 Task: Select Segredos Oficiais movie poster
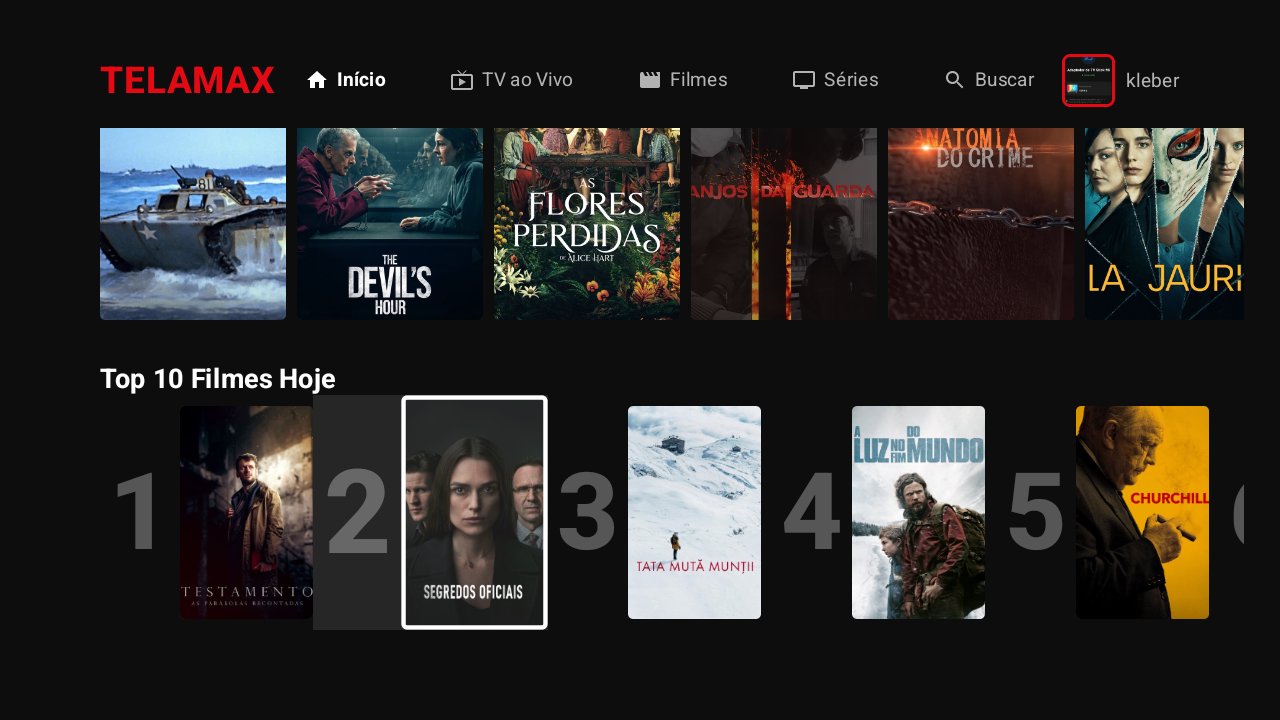click(474, 512)
